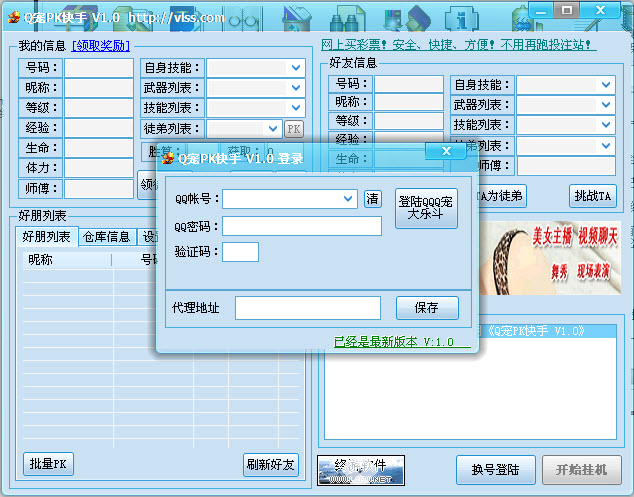Image resolution: width=634 pixels, height=497 pixels.
Task: Click the 换号登陆 button
Action: (496, 470)
